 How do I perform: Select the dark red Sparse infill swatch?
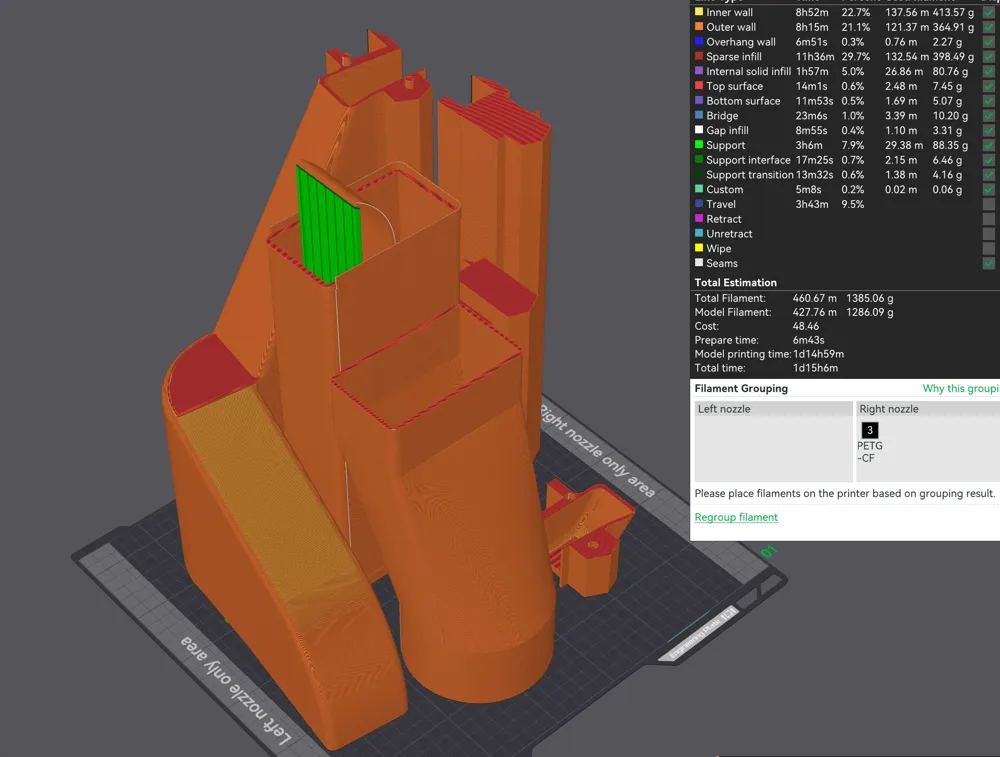[699, 56]
